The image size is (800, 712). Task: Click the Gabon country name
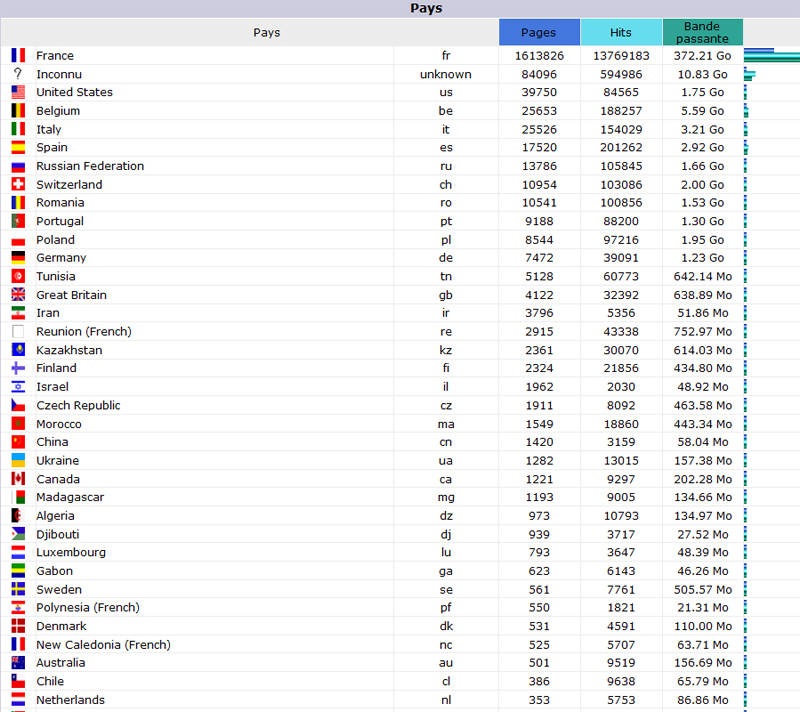pos(55,571)
